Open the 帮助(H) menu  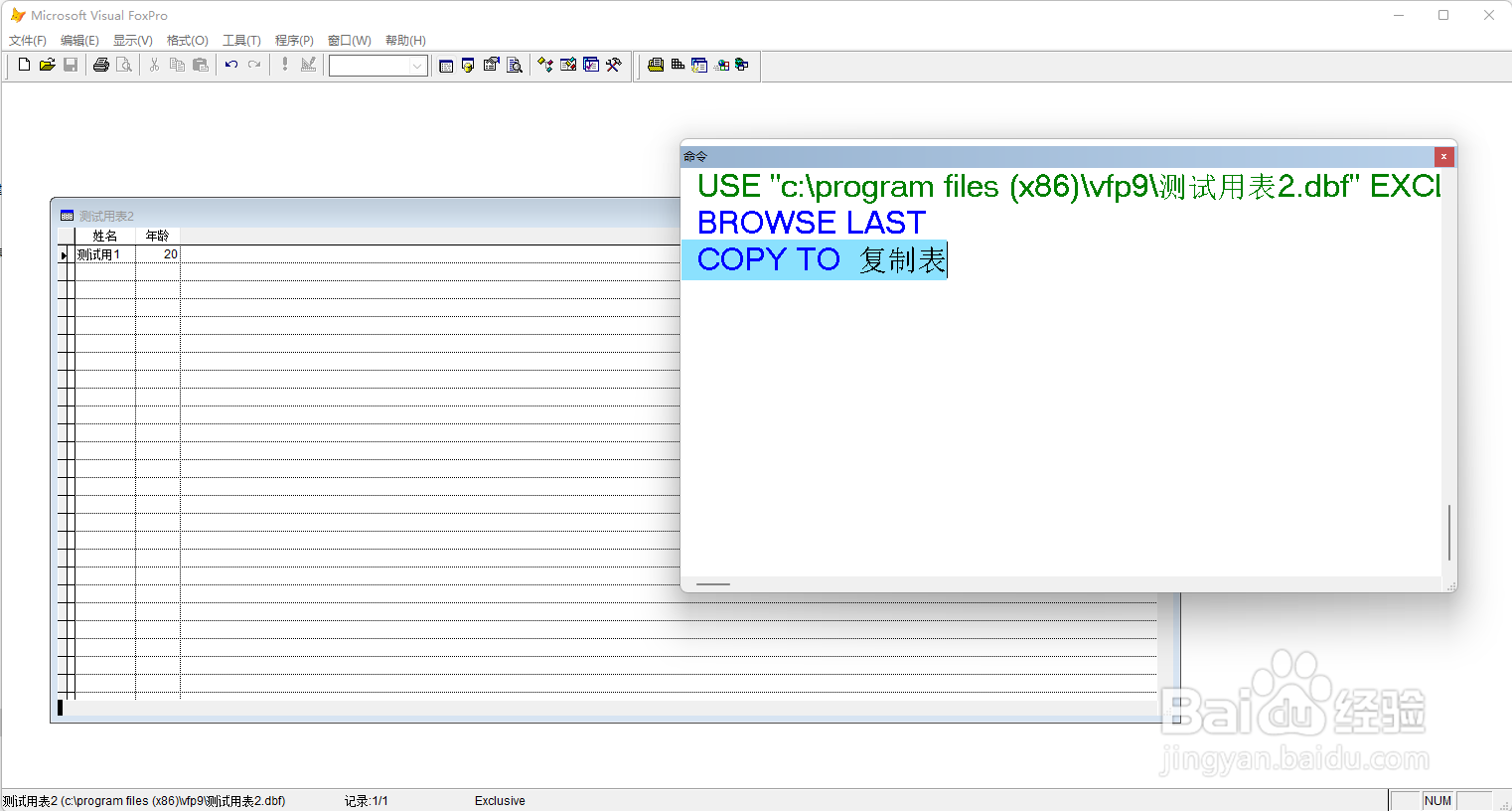coord(405,41)
